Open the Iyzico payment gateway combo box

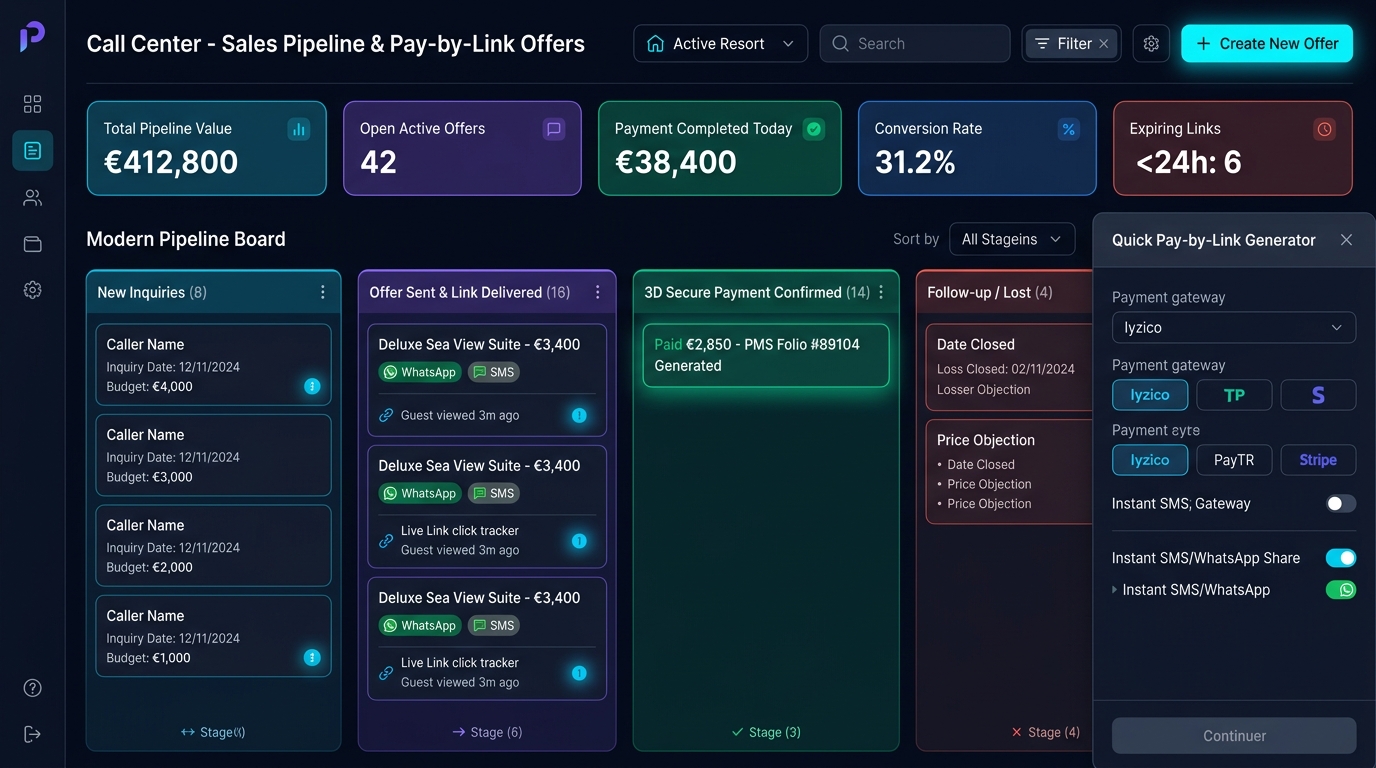click(1234, 328)
